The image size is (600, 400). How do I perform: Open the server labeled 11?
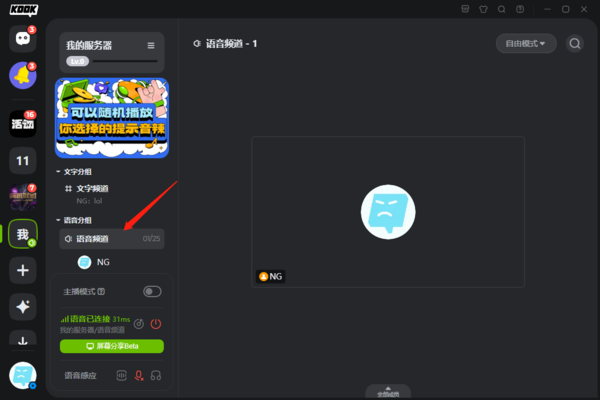tap(23, 160)
